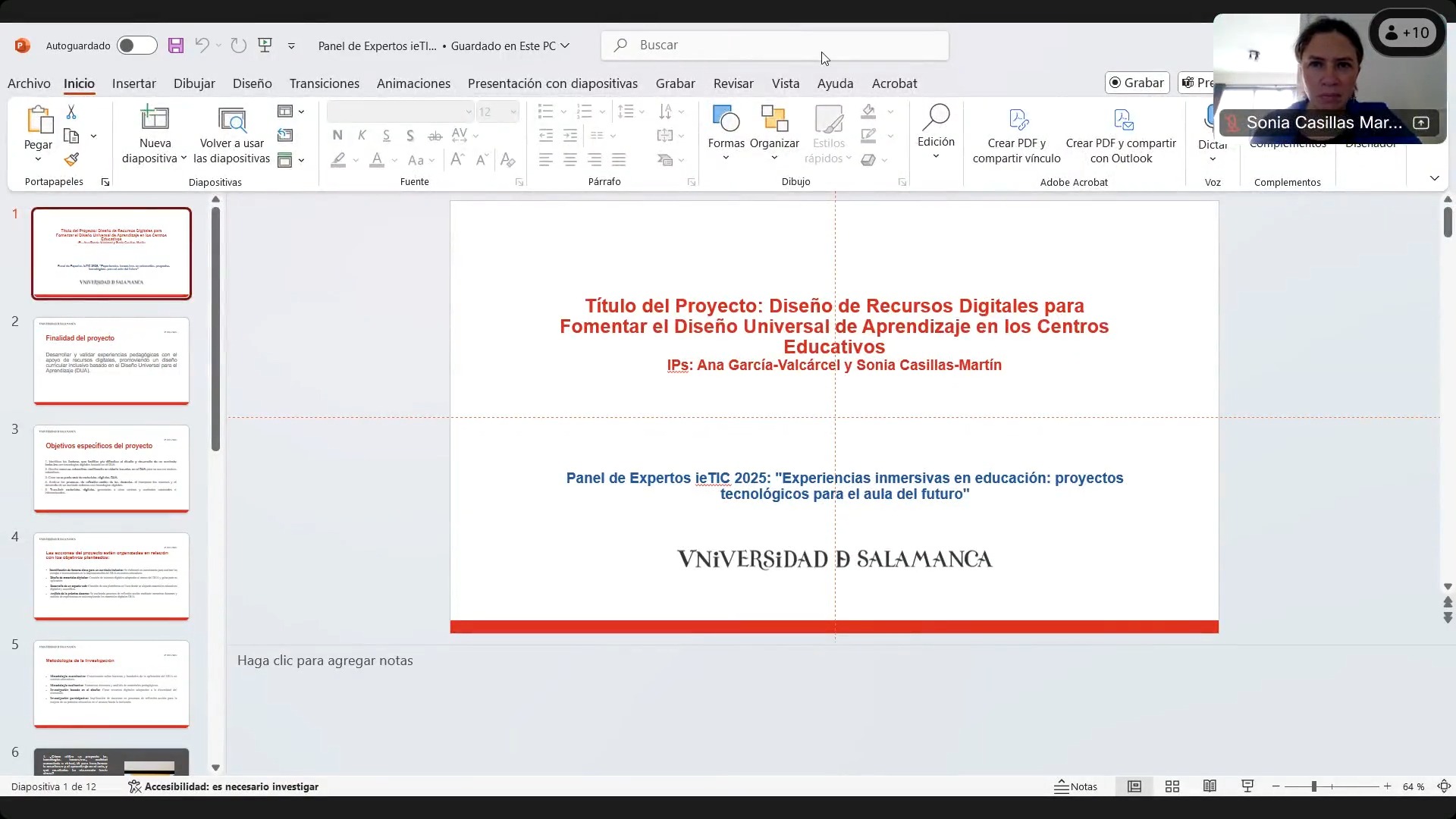The width and height of the screenshot is (1456, 819).
Task: Open the font color dropdown arrow
Action: point(394,160)
